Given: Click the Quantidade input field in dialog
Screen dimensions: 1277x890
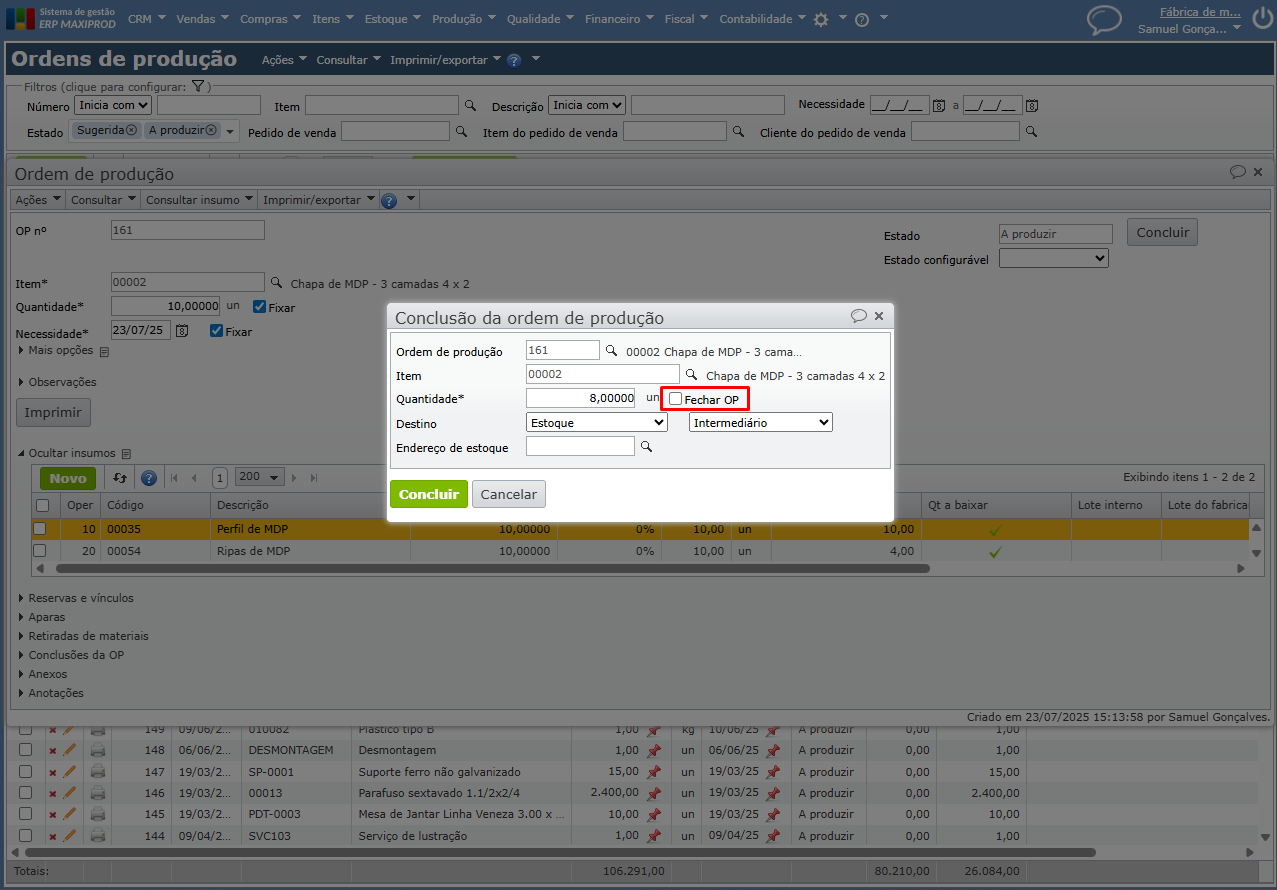Looking at the screenshot, I should tap(580, 398).
